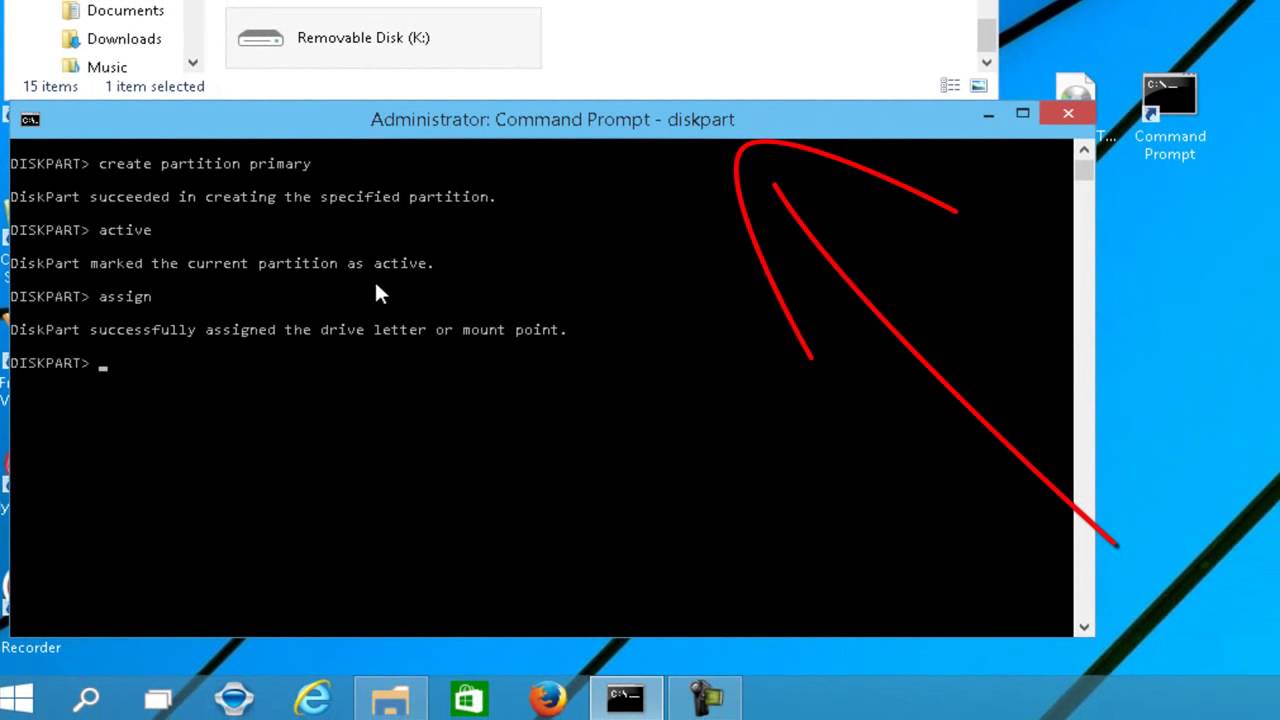This screenshot has width=1280, height=720.
Task: Click Command Prompt scroll up arrow
Action: (1084, 148)
